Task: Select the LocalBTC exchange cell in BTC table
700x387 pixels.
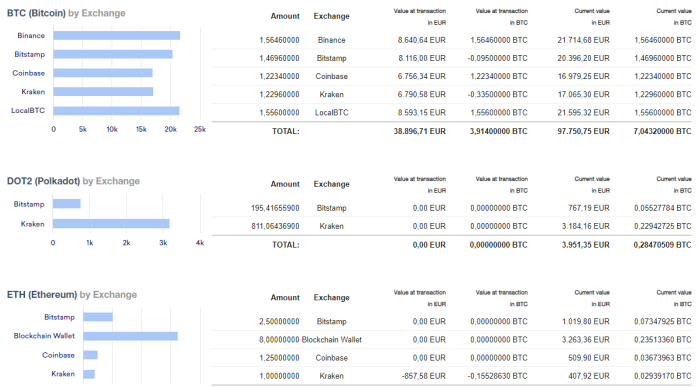Action: [331, 112]
